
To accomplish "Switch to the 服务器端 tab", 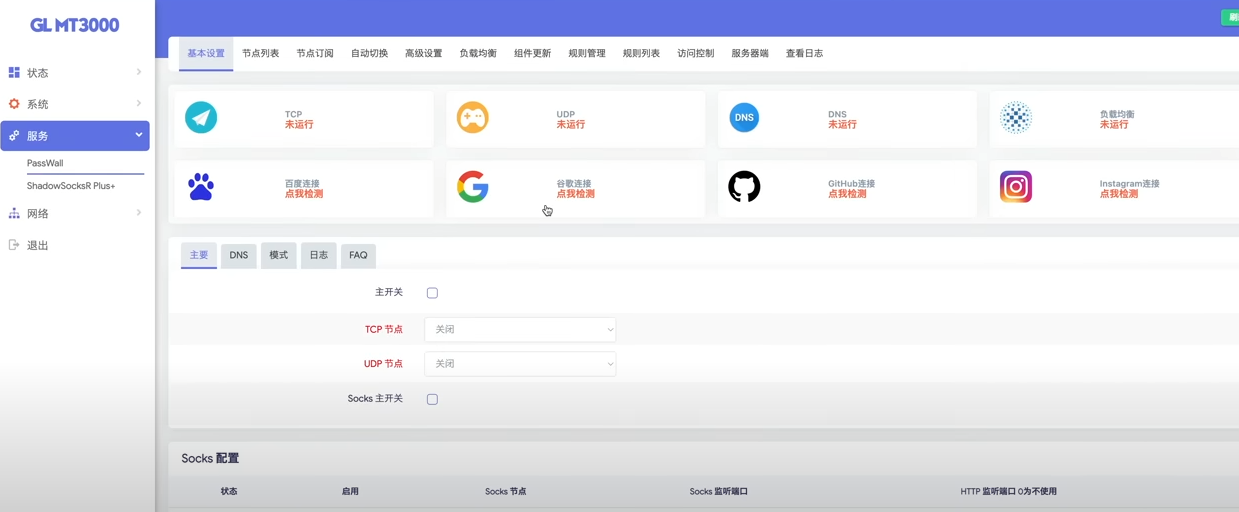I will coord(750,54).
